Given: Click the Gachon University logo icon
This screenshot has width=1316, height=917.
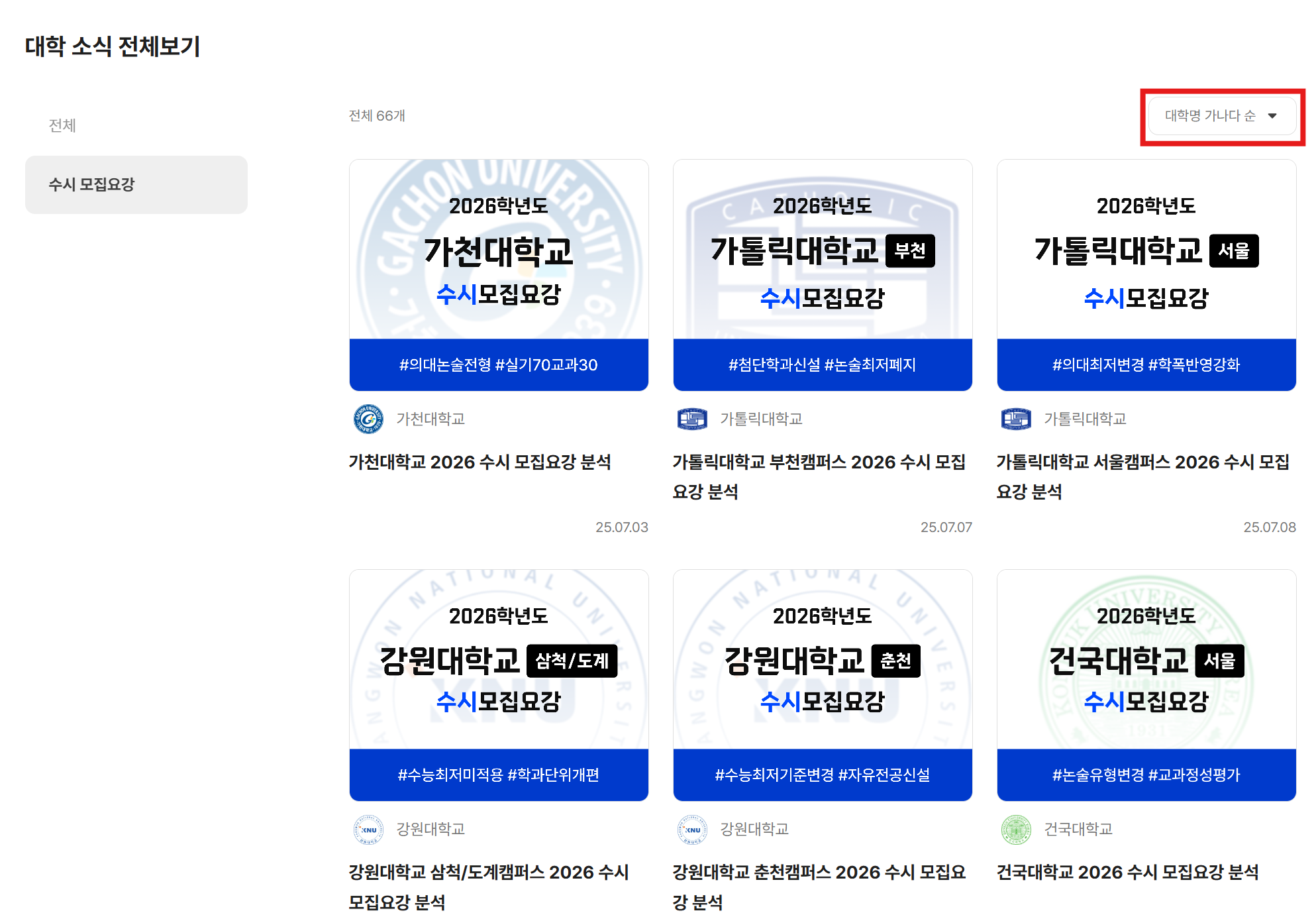Looking at the screenshot, I should pyautogui.click(x=368, y=419).
